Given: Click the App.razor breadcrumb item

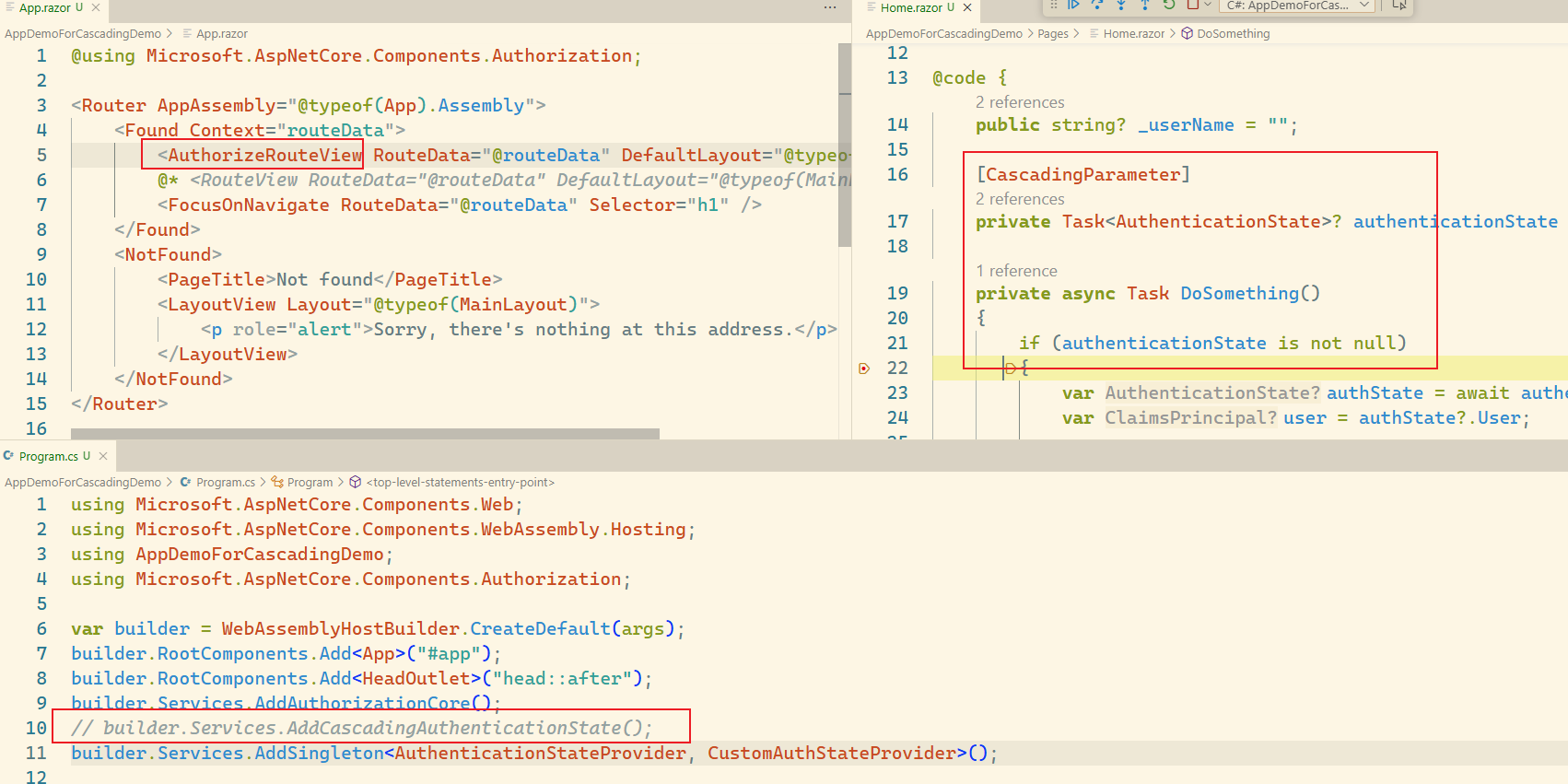Looking at the screenshot, I should pyautogui.click(x=222, y=33).
